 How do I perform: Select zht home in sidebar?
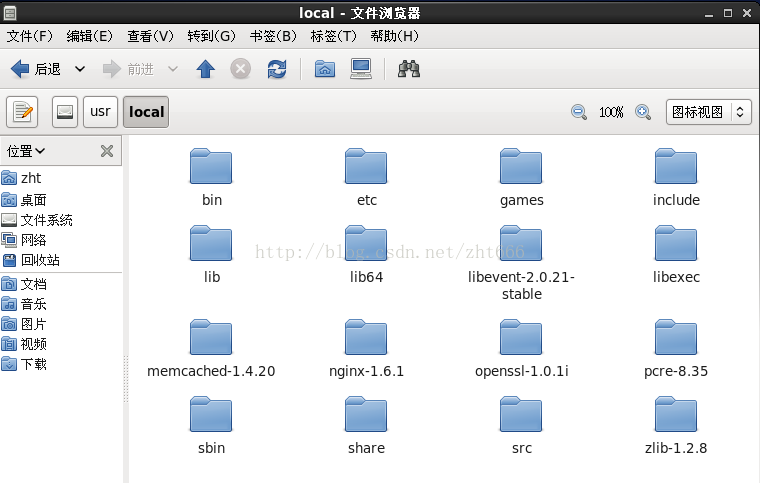(61, 178)
